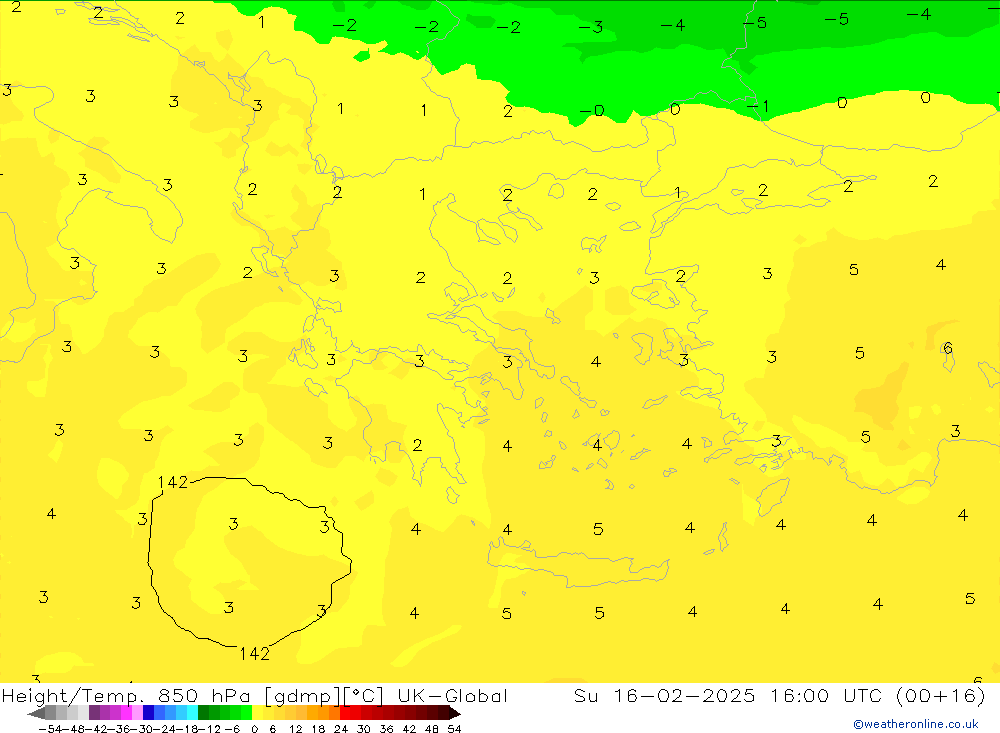1000x733 pixels.
Task: Click the dark green swatch above -12 in legend
Action: point(203,713)
